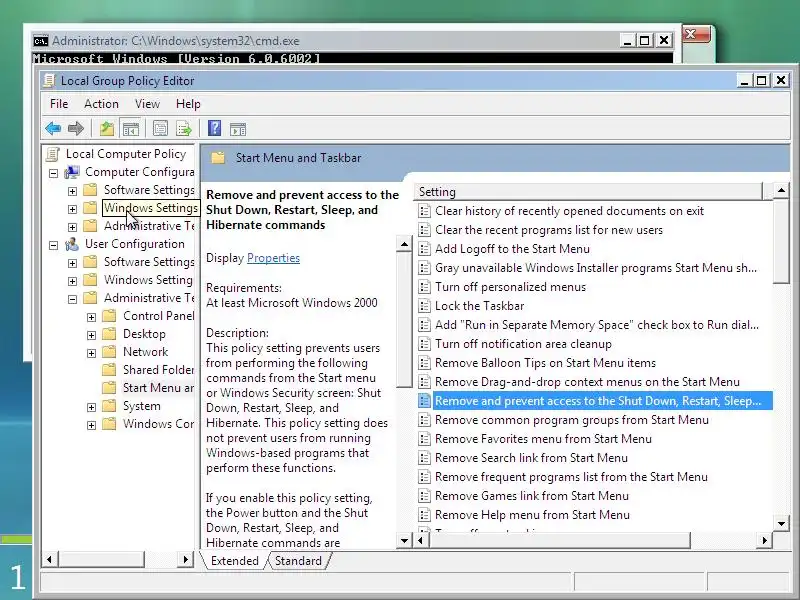The width and height of the screenshot is (800, 600).
Task: Open the View menu
Action: click(x=147, y=104)
